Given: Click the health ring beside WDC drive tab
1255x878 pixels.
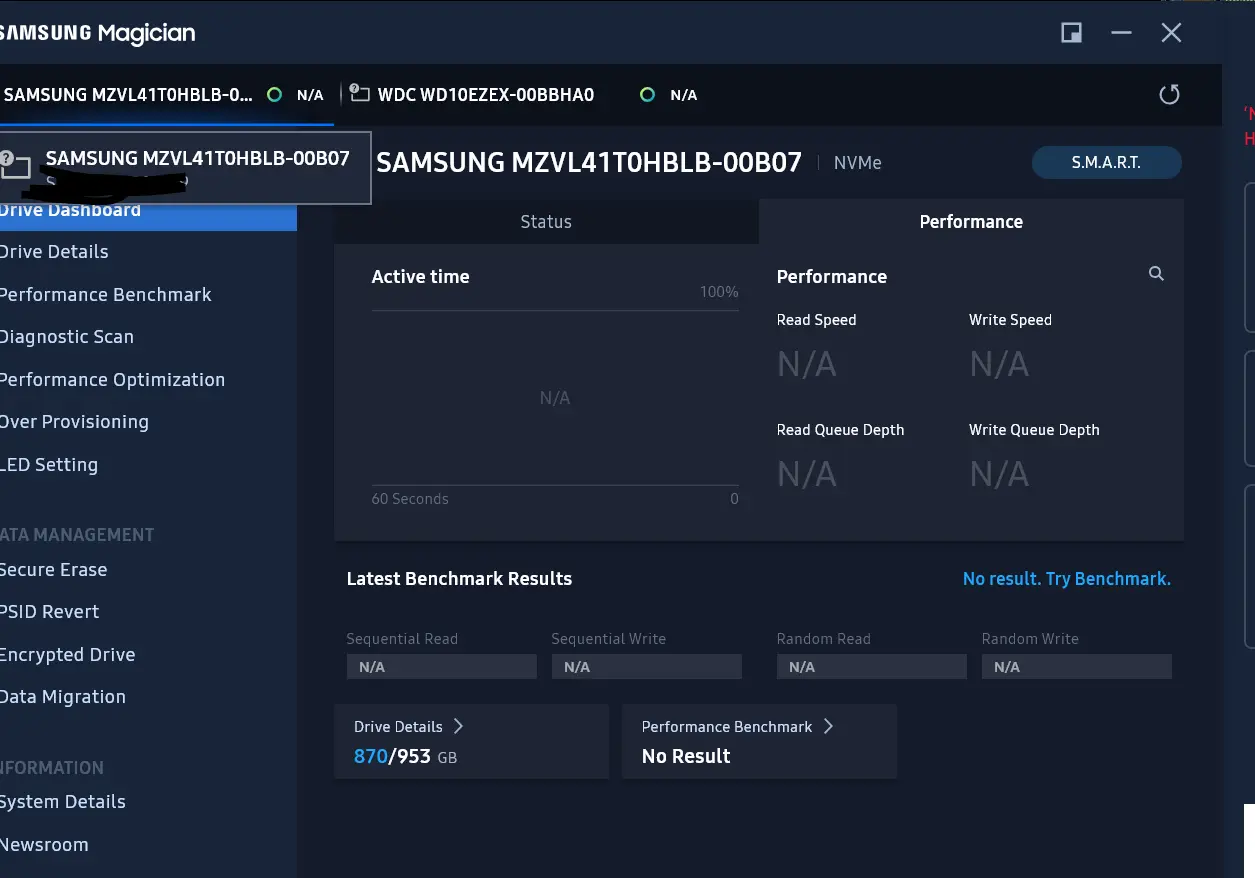Looking at the screenshot, I should (647, 95).
